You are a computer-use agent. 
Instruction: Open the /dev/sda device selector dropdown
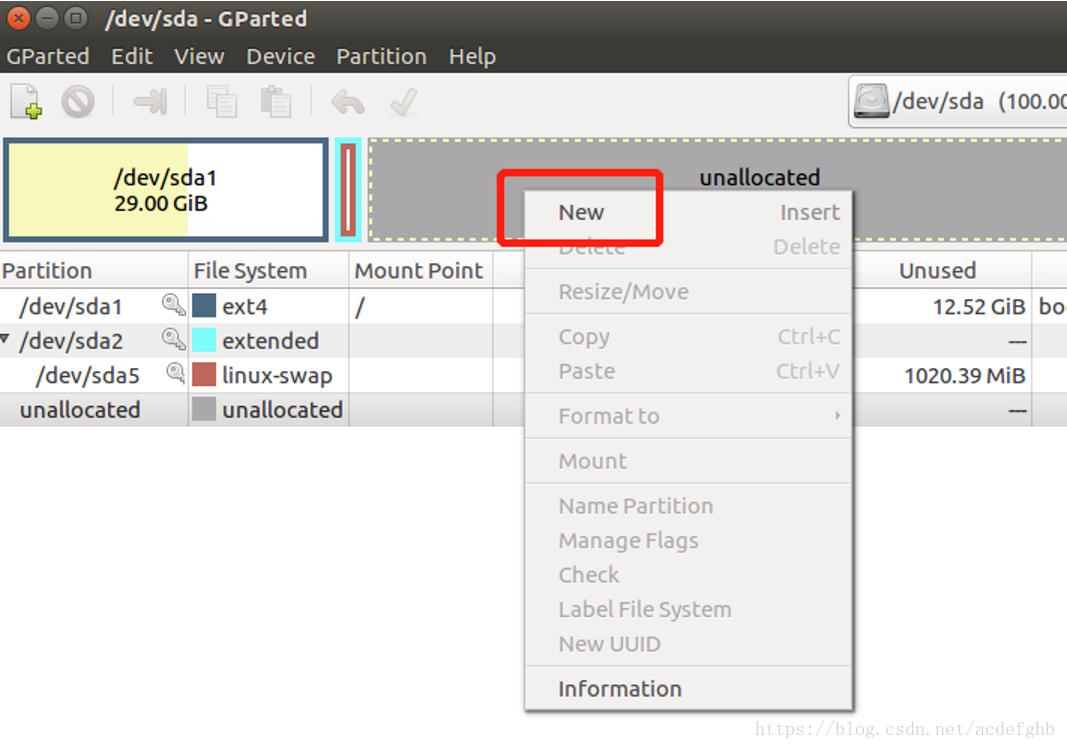(957, 101)
